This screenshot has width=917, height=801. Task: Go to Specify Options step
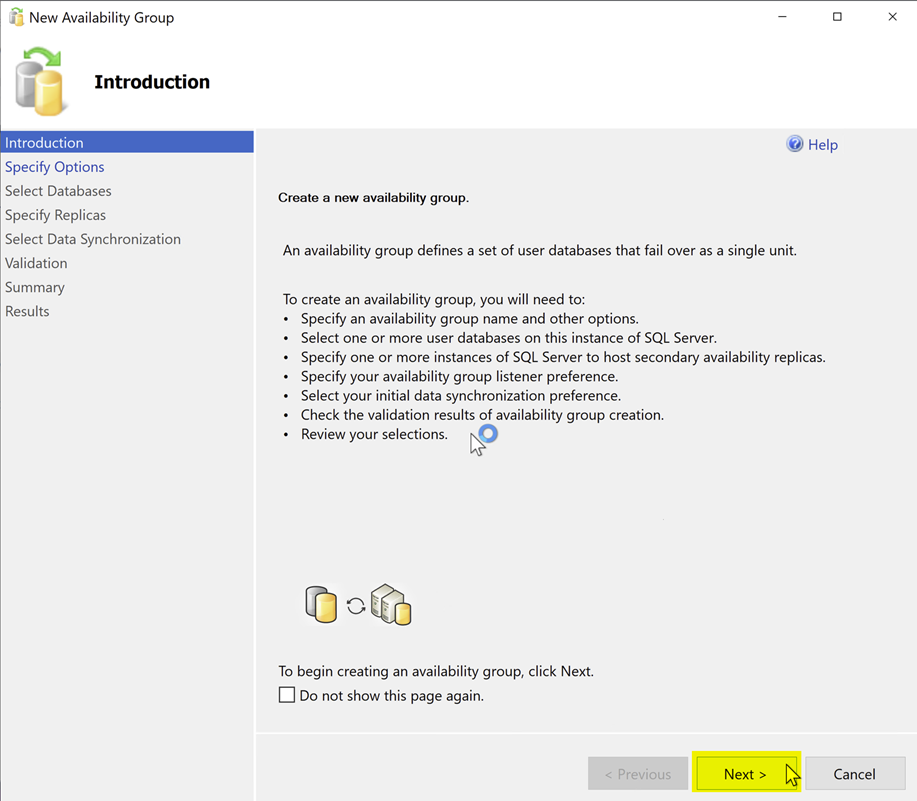coord(54,167)
